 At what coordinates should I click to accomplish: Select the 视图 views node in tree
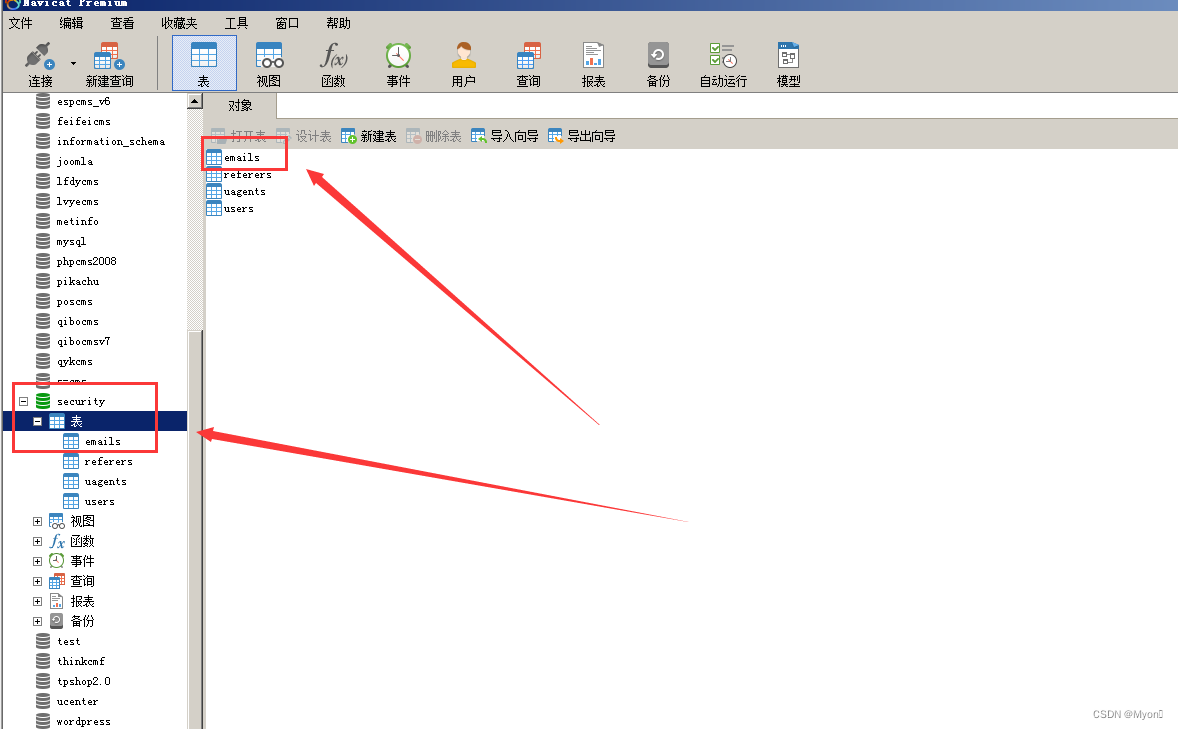click(72, 521)
